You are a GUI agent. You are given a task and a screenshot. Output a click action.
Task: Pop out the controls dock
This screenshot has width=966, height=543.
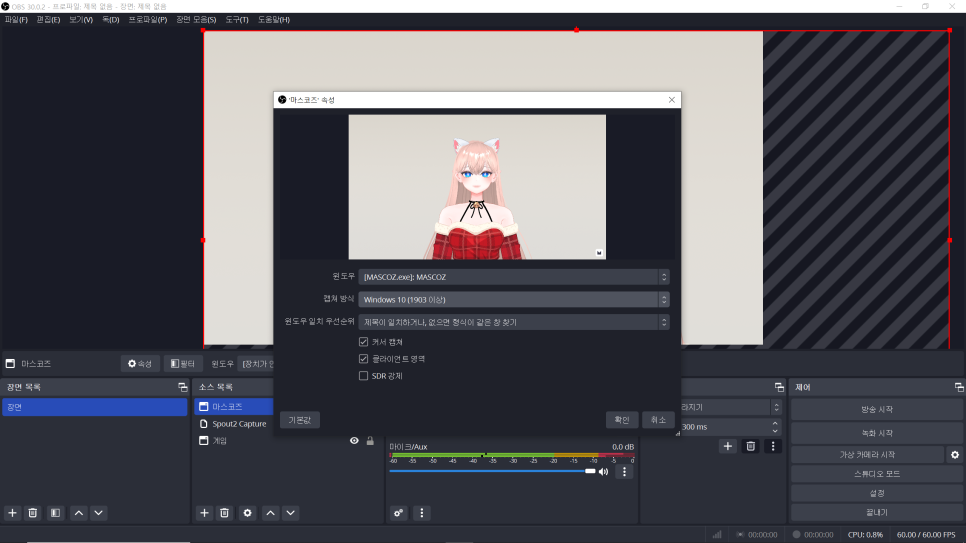[959, 387]
